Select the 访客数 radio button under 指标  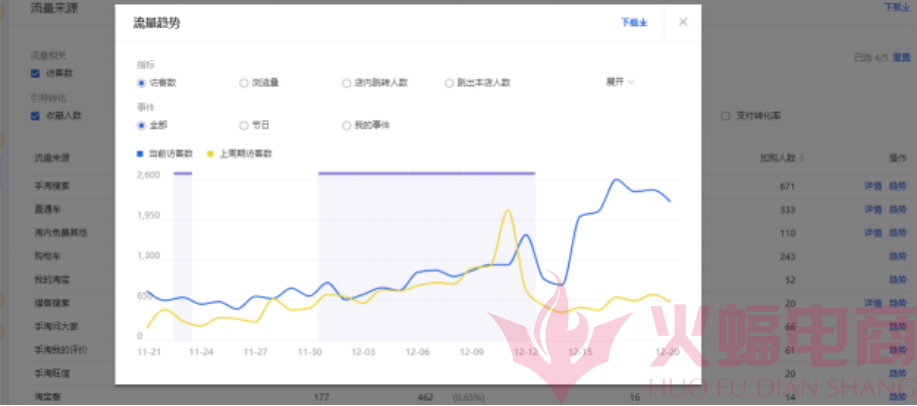point(141,83)
